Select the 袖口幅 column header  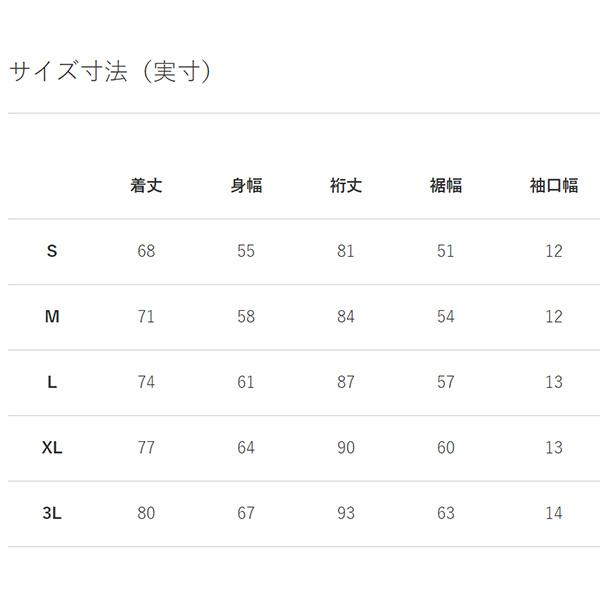point(554,186)
